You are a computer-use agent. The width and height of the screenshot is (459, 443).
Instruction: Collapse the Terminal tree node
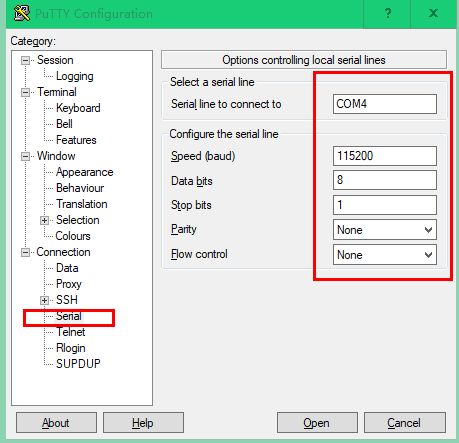(x=25, y=92)
